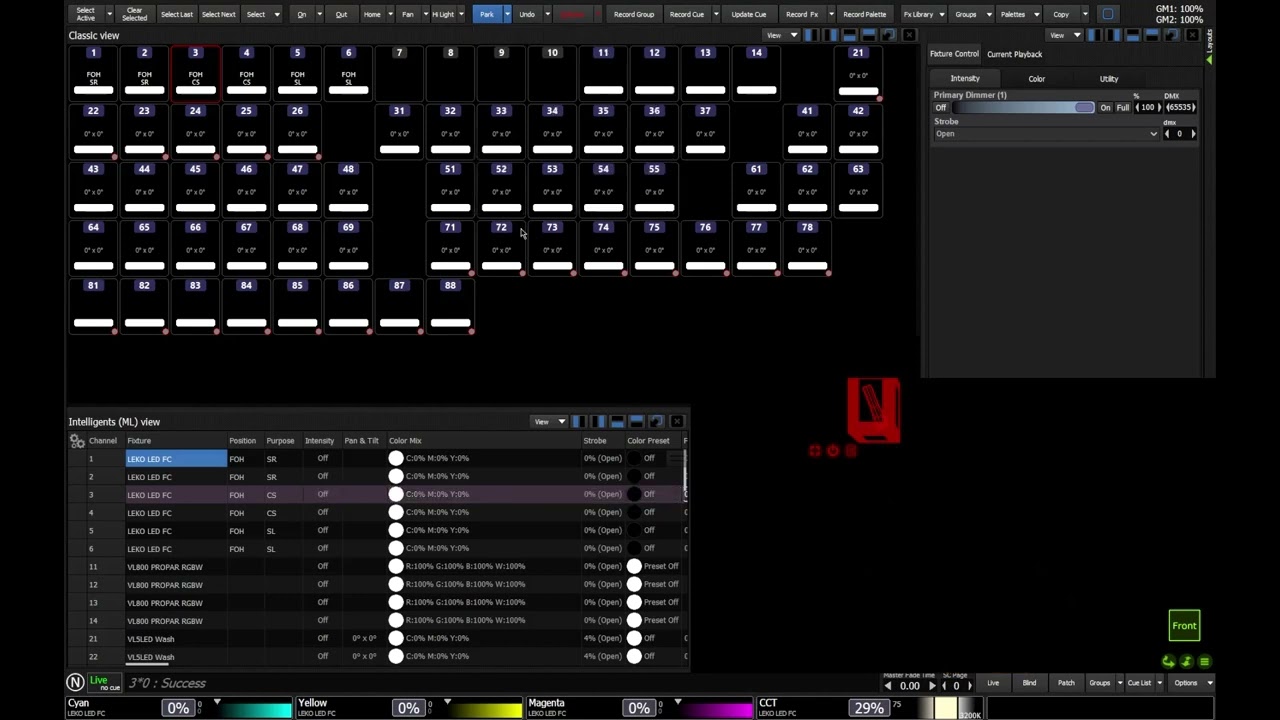Click the Color Mix swatch for channel 3

[x=396, y=495]
